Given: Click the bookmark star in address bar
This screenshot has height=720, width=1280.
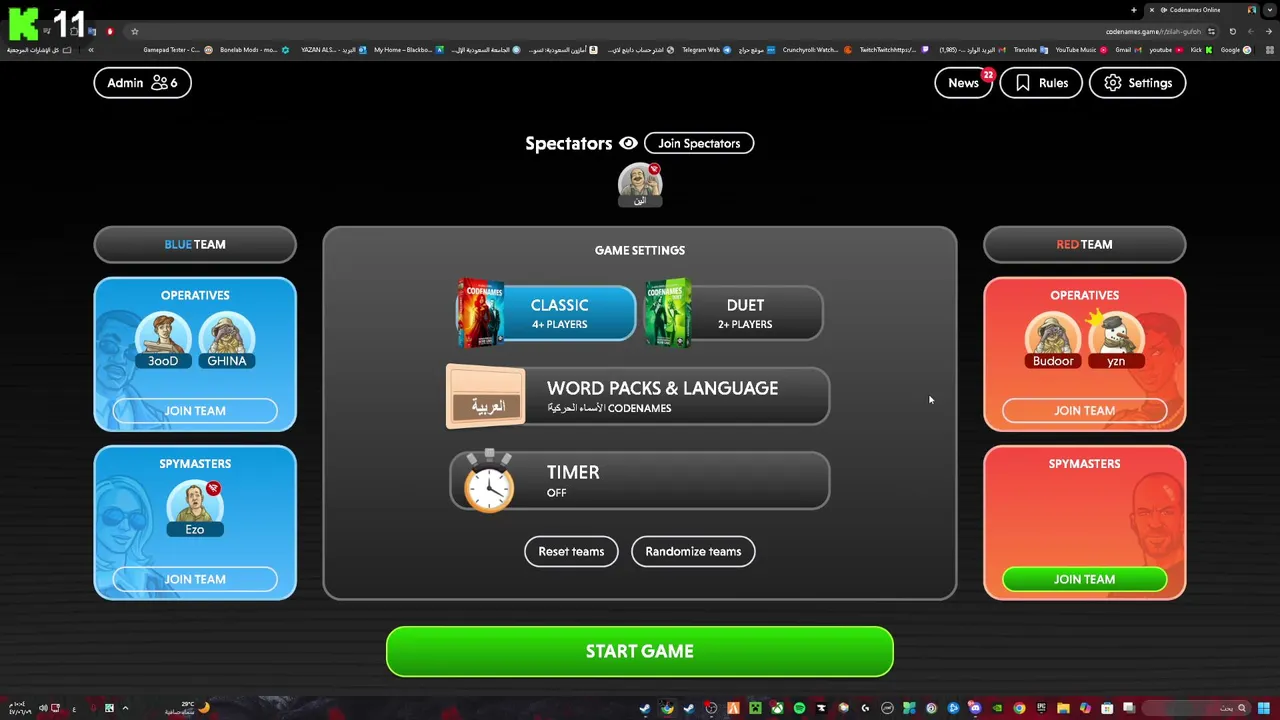Looking at the screenshot, I should tap(135, 31).
